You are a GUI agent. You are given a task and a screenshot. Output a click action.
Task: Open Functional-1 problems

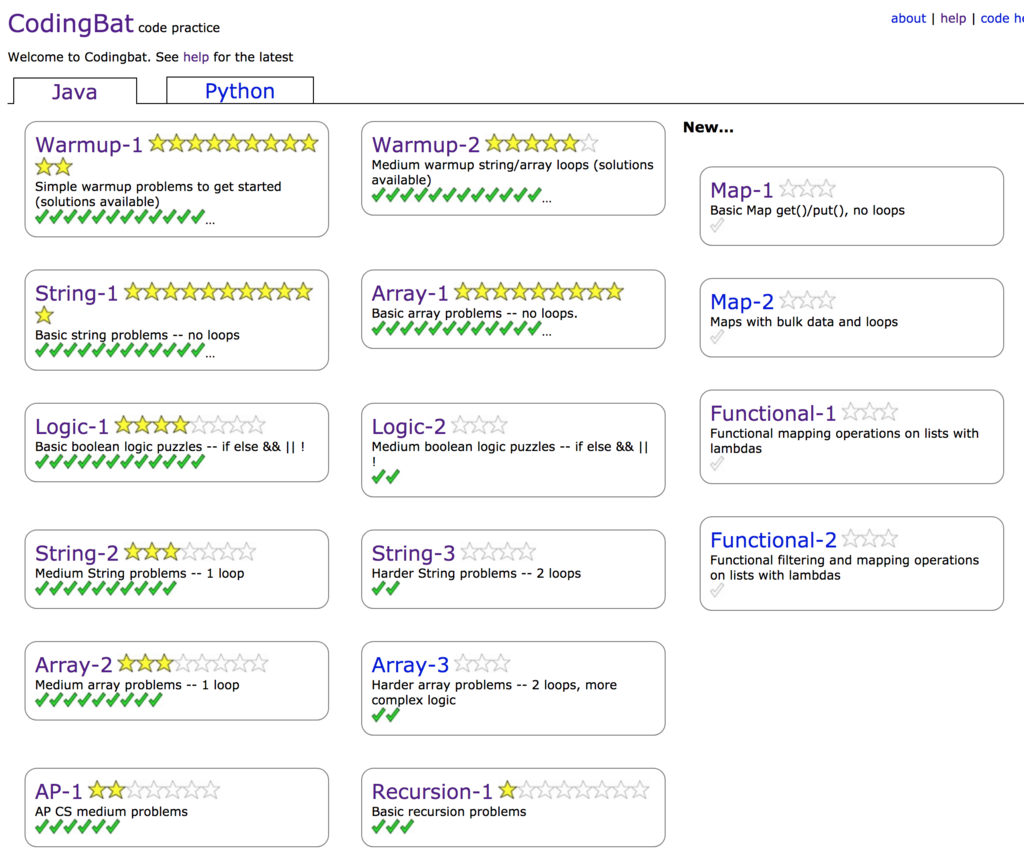pyautogui.click(x=773, y=413)
